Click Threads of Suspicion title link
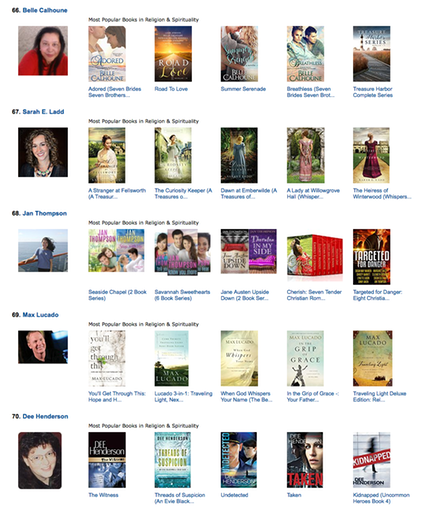This screenshot has width=430, height=513. point(180,498)
